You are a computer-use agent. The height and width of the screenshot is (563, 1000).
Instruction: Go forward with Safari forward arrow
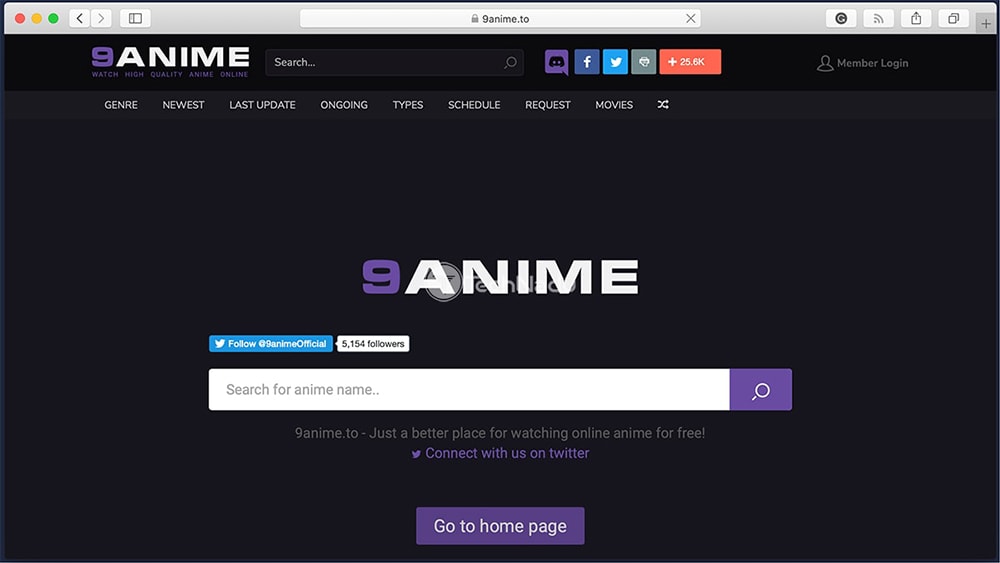coord(101,18)
